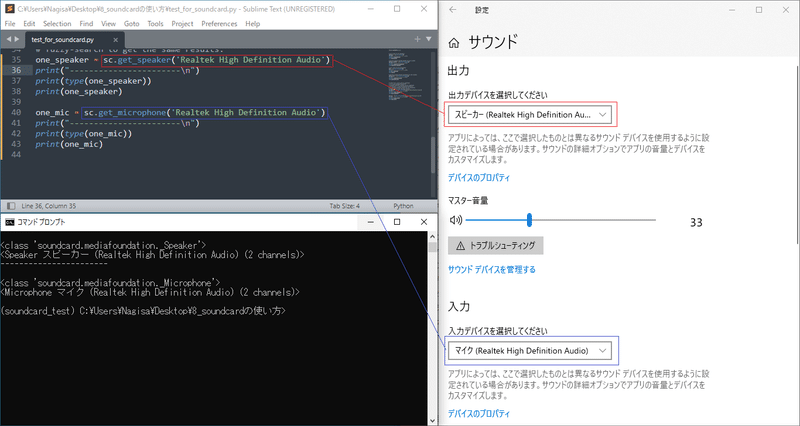
Task: Click the minimap in Sublime Text
Action: pyautogui.click(x=408, y=74)
